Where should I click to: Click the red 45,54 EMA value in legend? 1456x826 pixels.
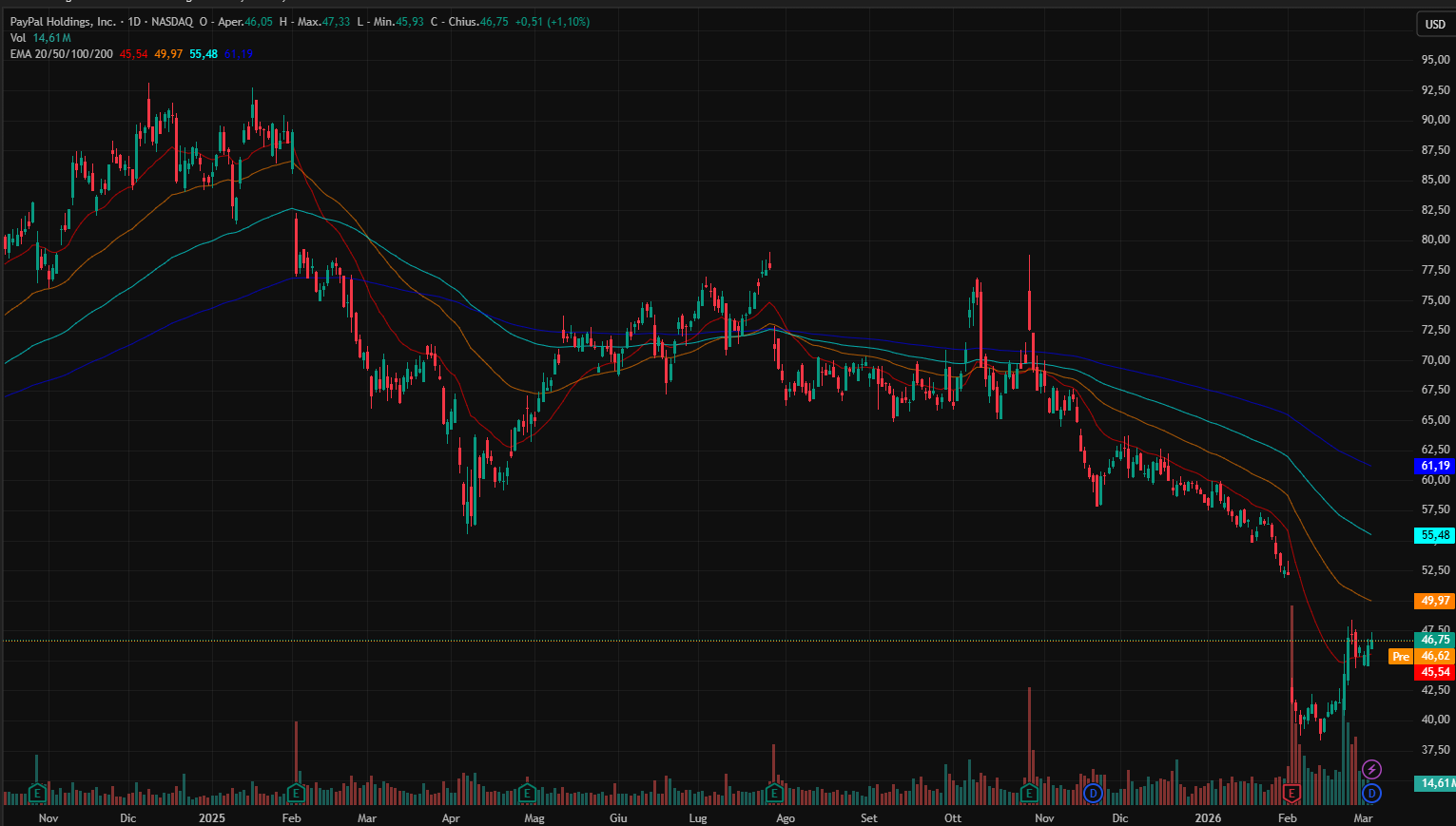tap(133, 54)
